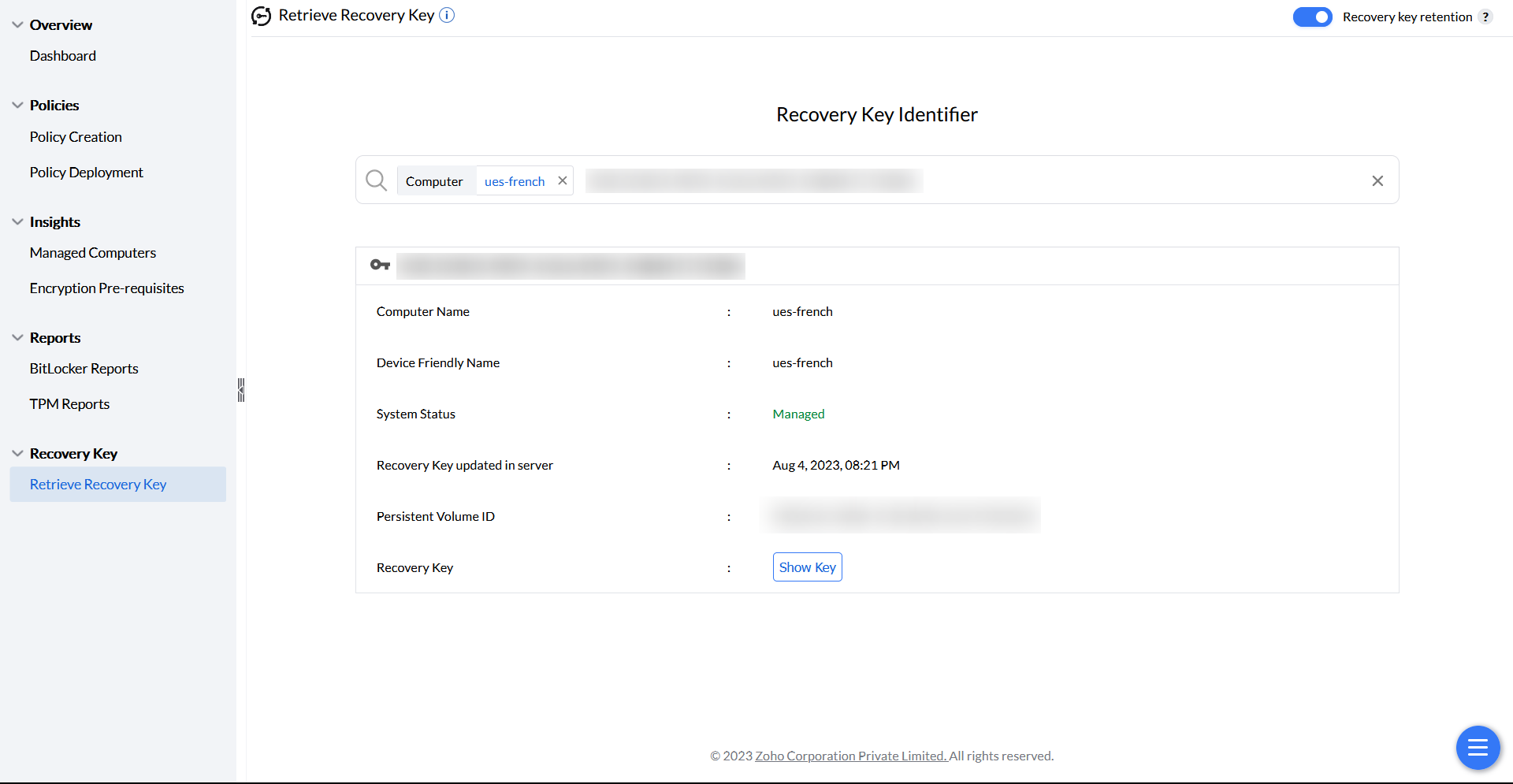Click the Retrieve Recovery Key header icon

click(261, 16)
